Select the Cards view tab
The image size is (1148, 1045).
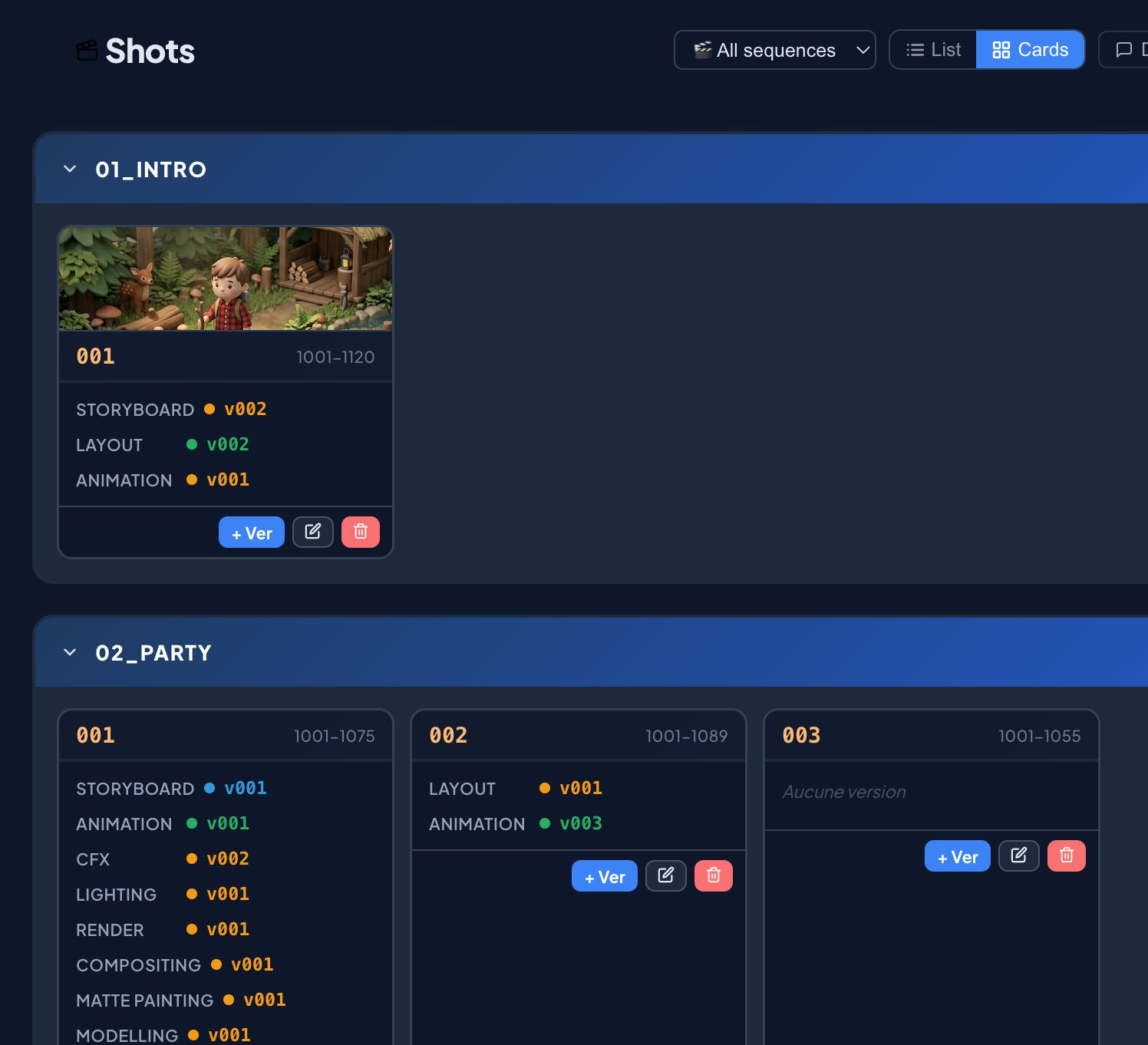[1030, 49]
